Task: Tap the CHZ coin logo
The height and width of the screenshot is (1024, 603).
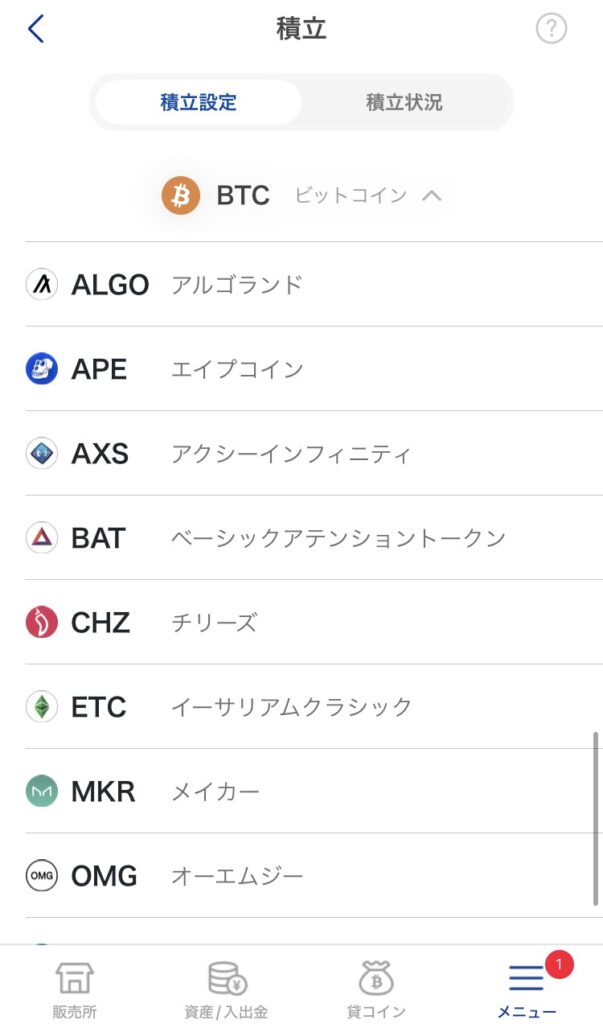Action: [x=41, y=623]
